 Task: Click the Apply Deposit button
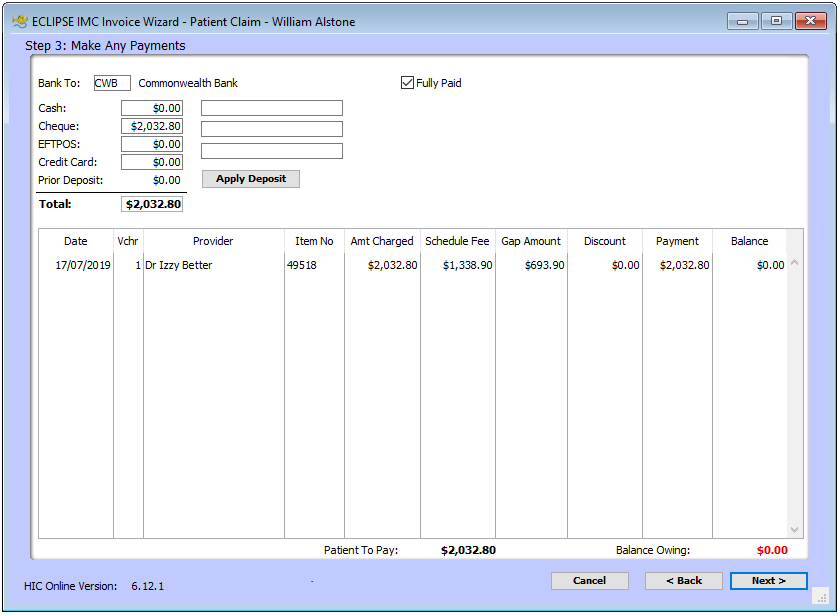click(x=249, y=178)
